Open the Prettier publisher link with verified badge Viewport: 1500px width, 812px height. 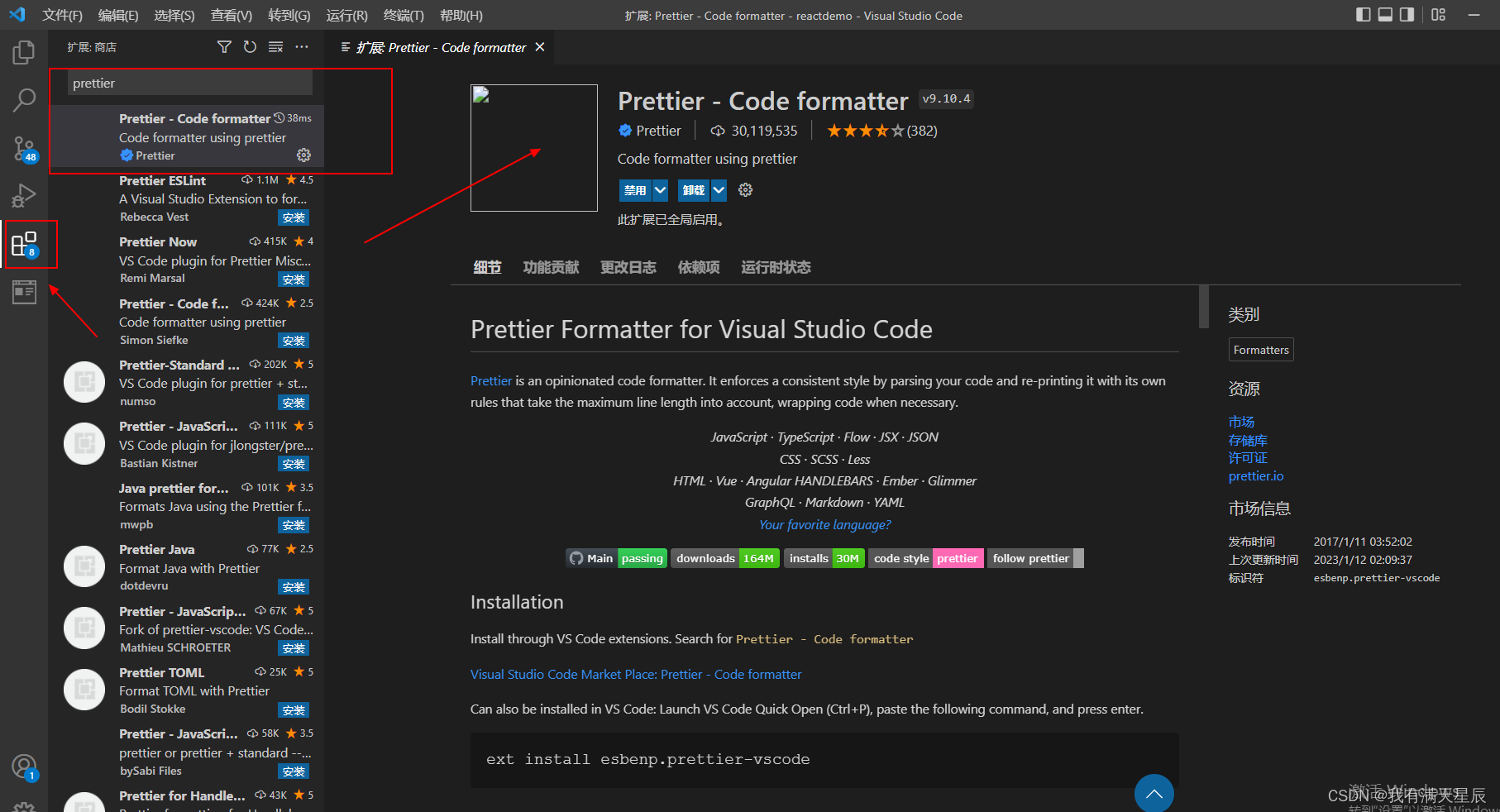point(650,131)
